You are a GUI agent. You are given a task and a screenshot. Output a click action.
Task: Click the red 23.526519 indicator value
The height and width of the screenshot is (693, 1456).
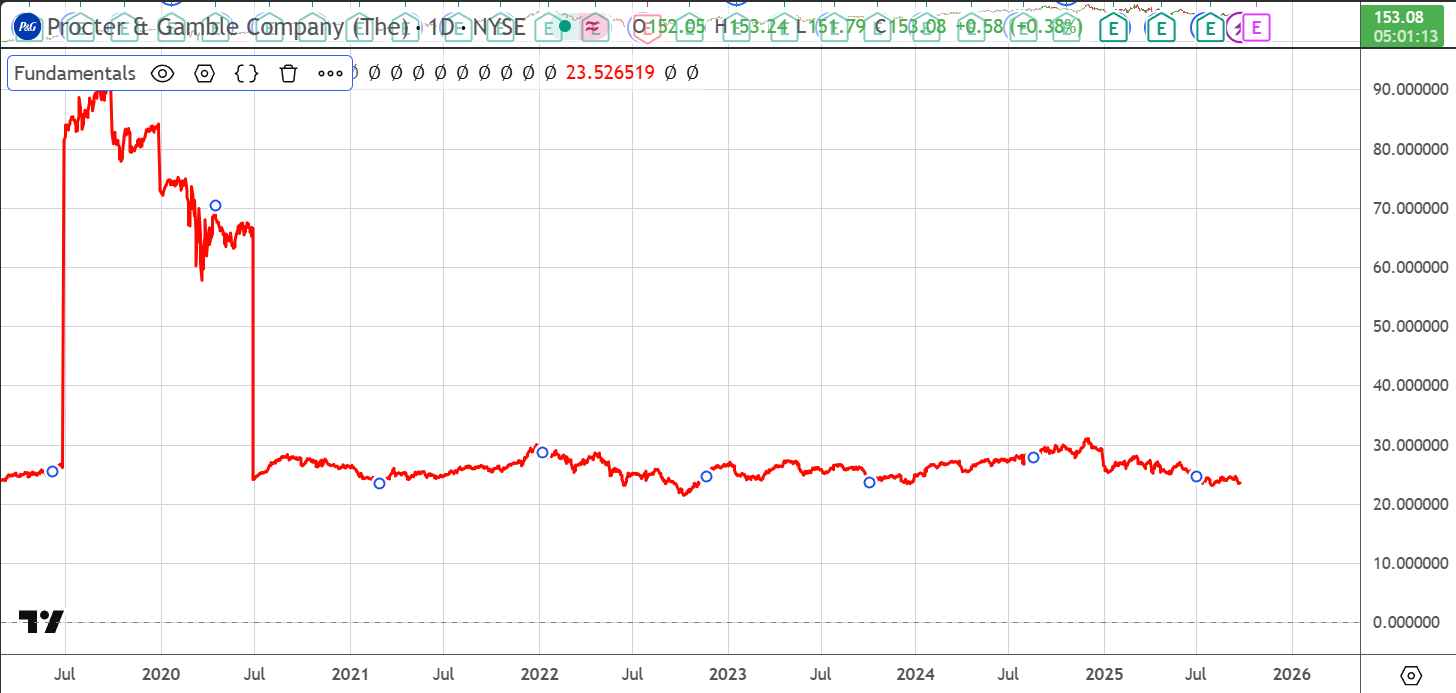click(610, 73)
